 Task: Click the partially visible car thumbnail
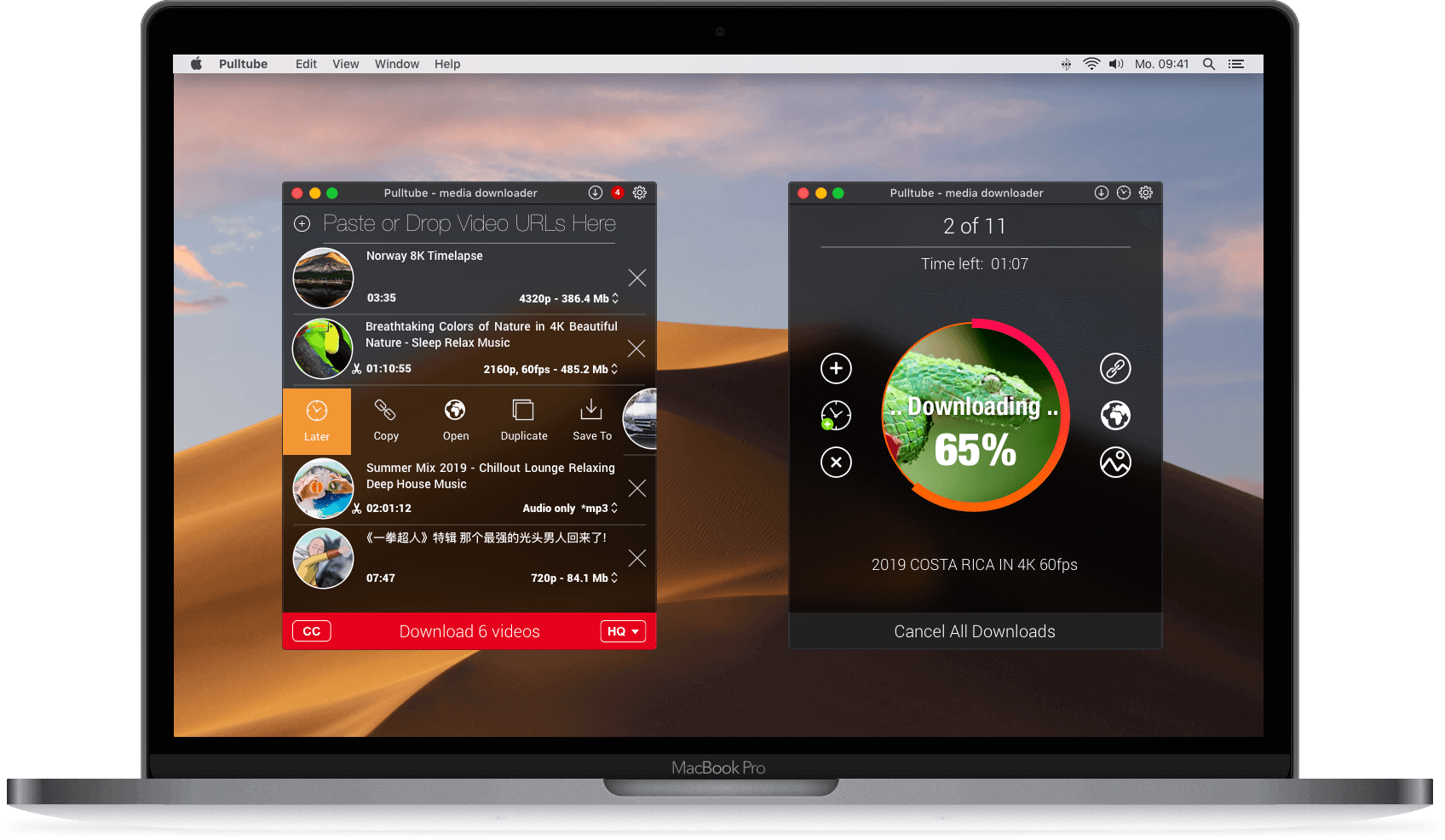coord(641,418)
